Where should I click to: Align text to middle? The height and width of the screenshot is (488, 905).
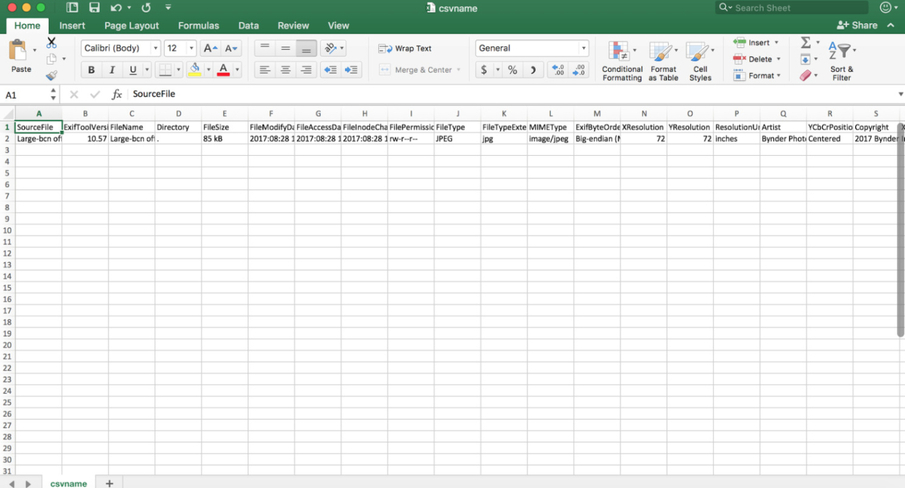tap(286, 47)
